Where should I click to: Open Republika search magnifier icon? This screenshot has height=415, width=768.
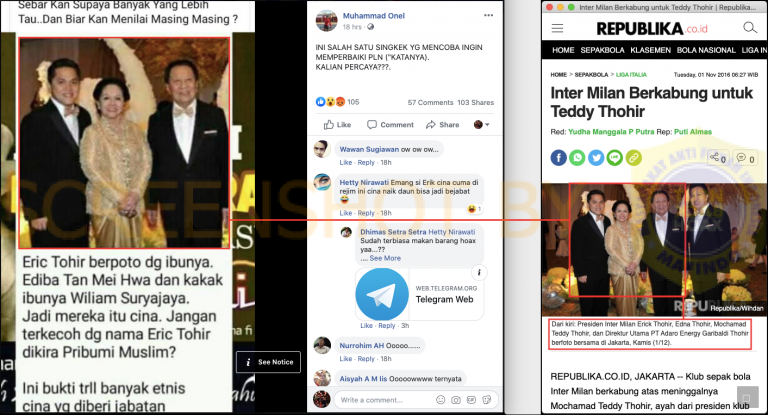[x=750, y=28]
